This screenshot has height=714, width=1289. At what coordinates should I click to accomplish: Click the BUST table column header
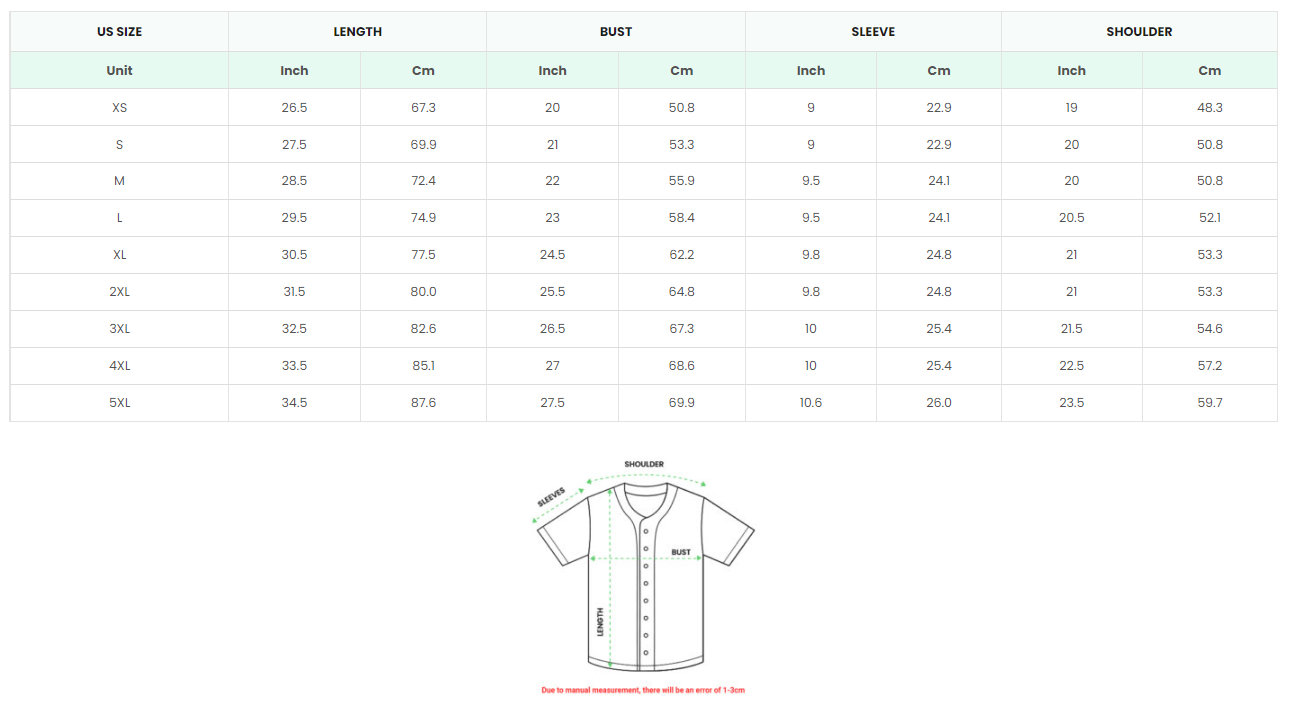616,32
